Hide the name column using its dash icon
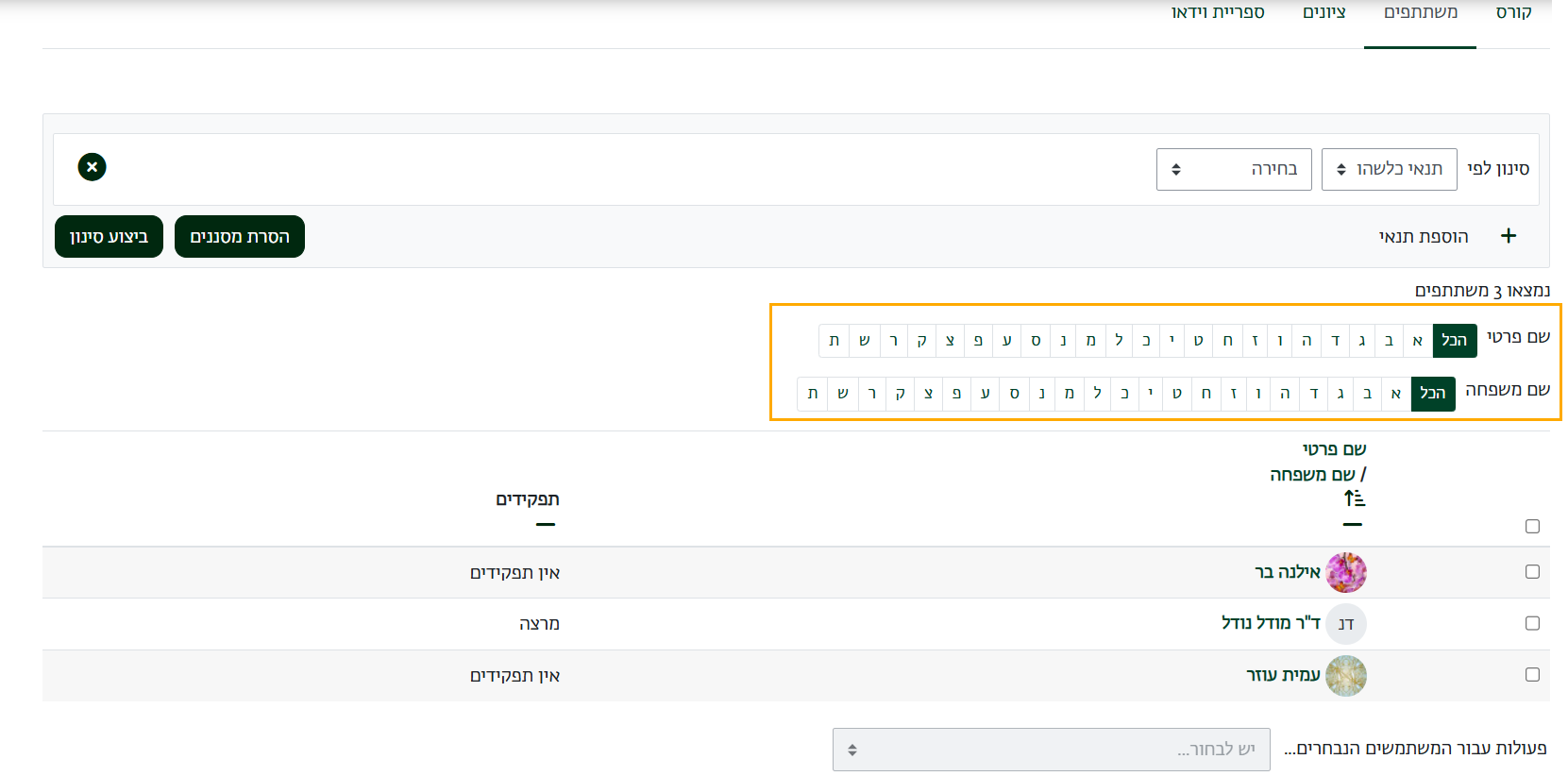 point(1353,524)
